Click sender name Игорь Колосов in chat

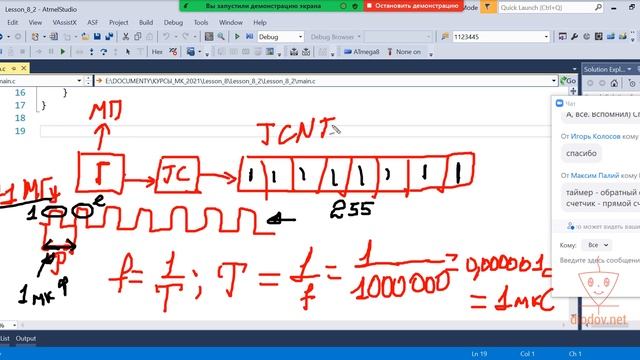click(x=596, y=136)
